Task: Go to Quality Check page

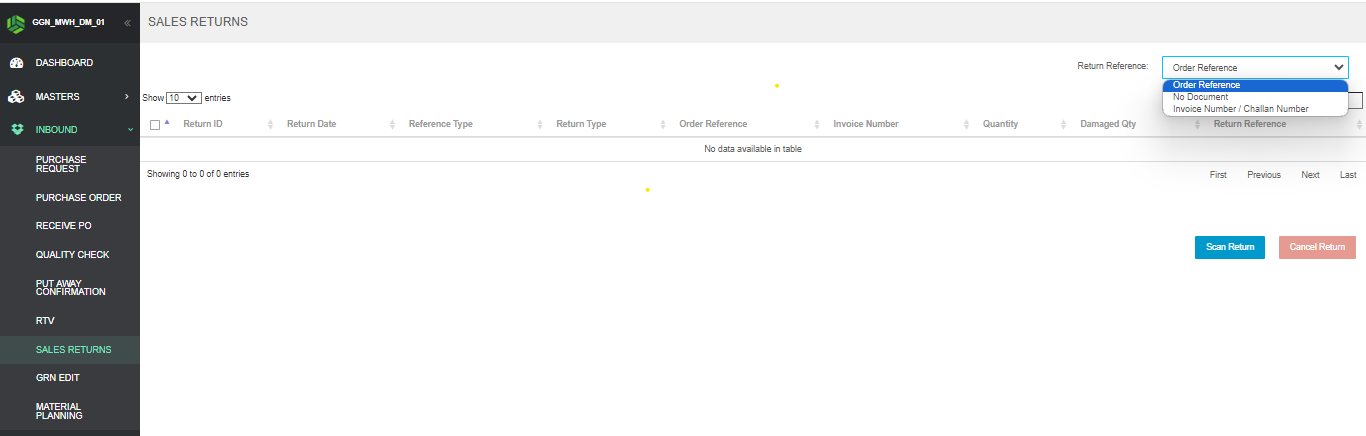Action: (72, 255)
